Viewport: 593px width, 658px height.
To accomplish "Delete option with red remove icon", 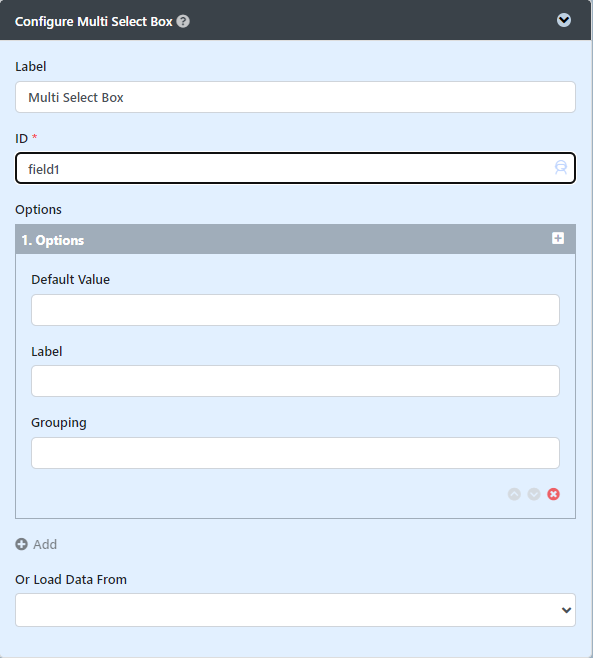I will tap(554, 494).
